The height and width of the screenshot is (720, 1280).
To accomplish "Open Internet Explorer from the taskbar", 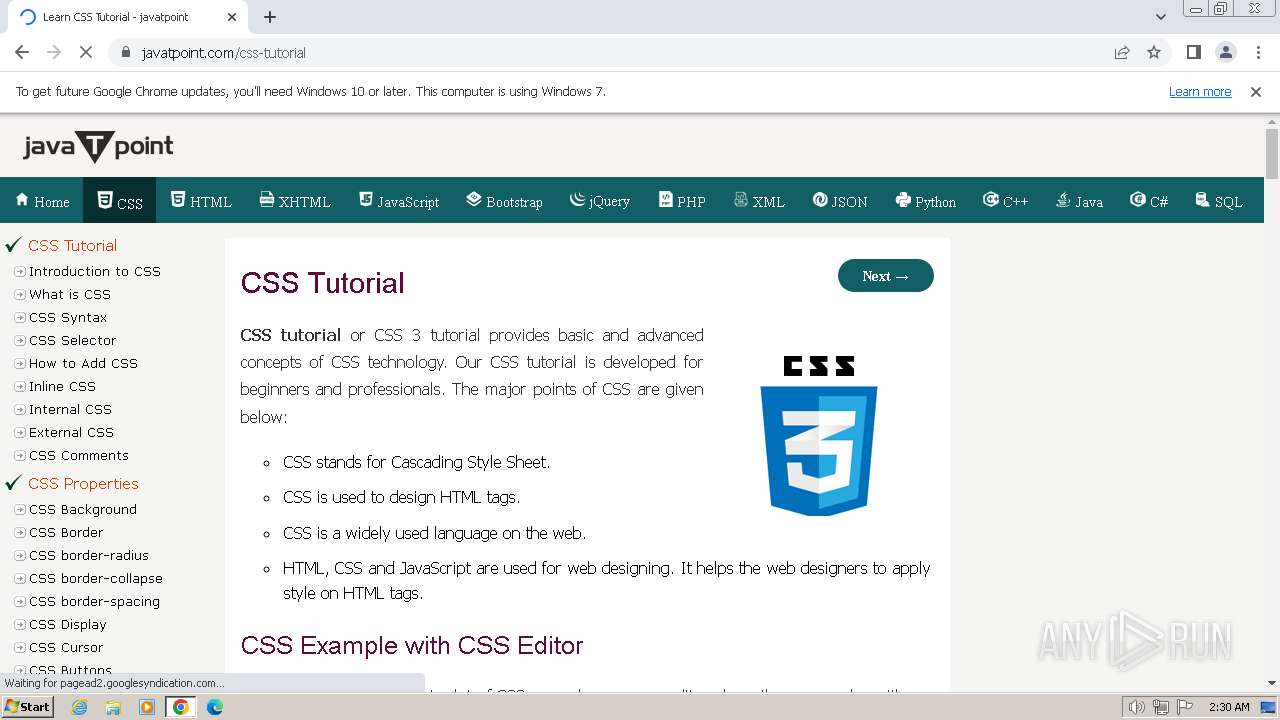I will (80, 707).
